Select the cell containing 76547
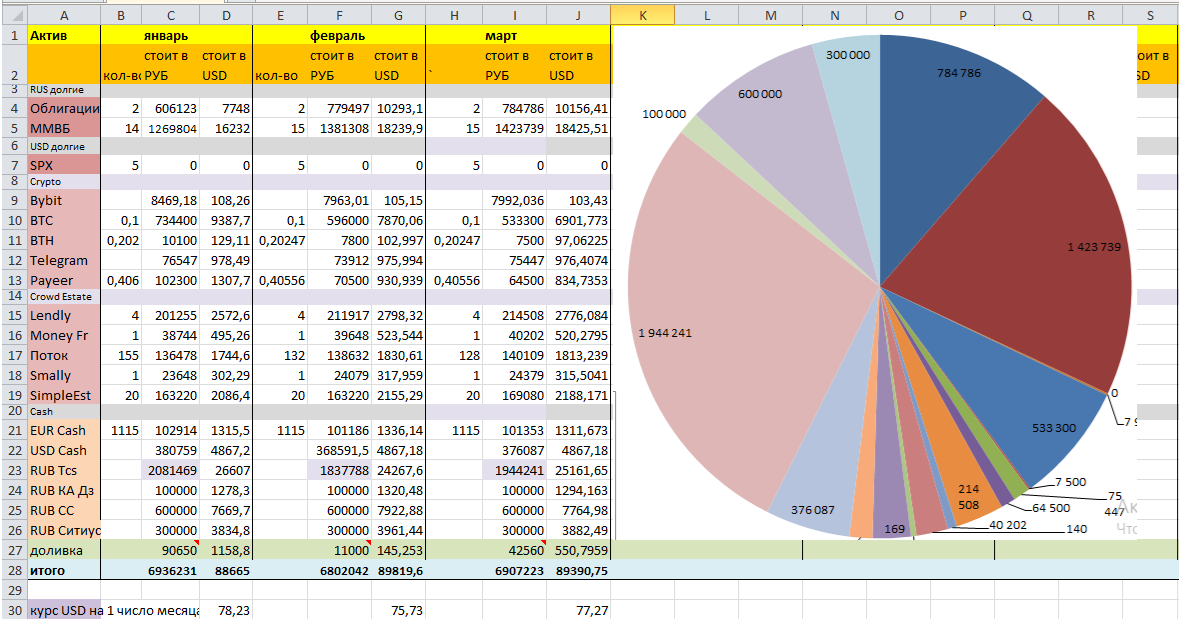The height and width of the screenshot is (619, 1179). point(171,260)
